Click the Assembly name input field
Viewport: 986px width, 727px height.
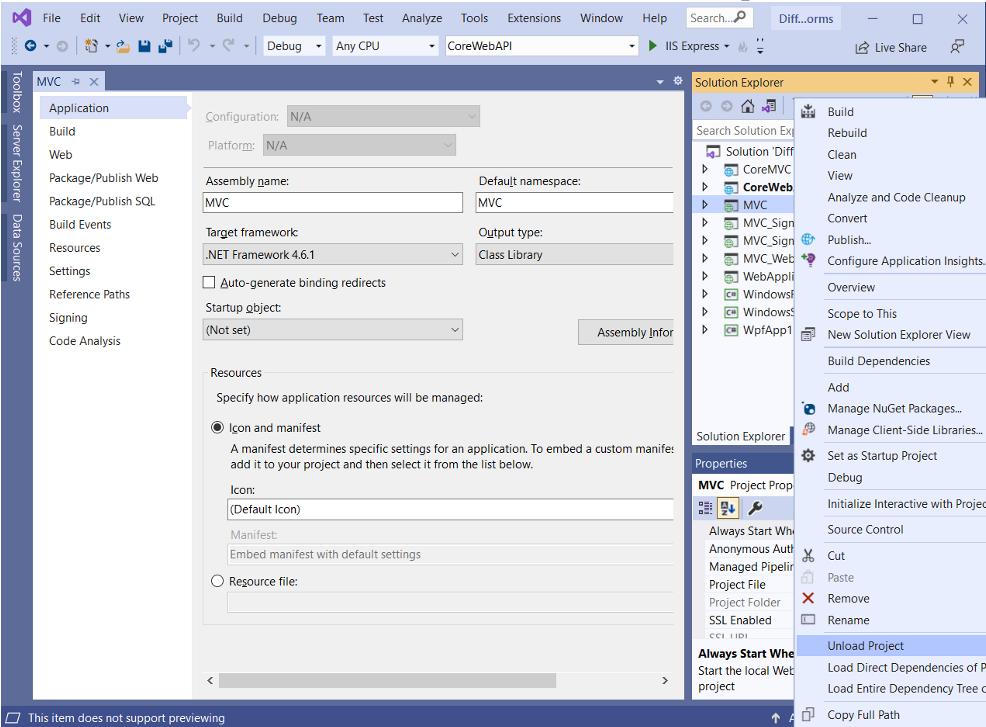tap(333, 203)
